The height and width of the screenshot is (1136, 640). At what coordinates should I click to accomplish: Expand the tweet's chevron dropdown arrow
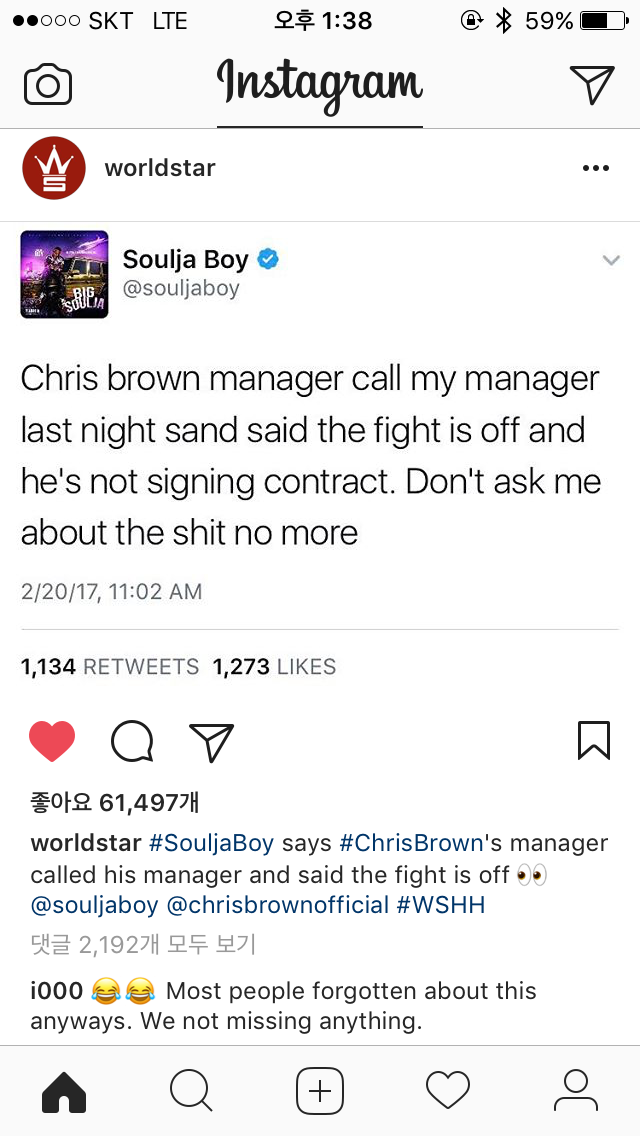pyautogui.click(x=611, y=260)
